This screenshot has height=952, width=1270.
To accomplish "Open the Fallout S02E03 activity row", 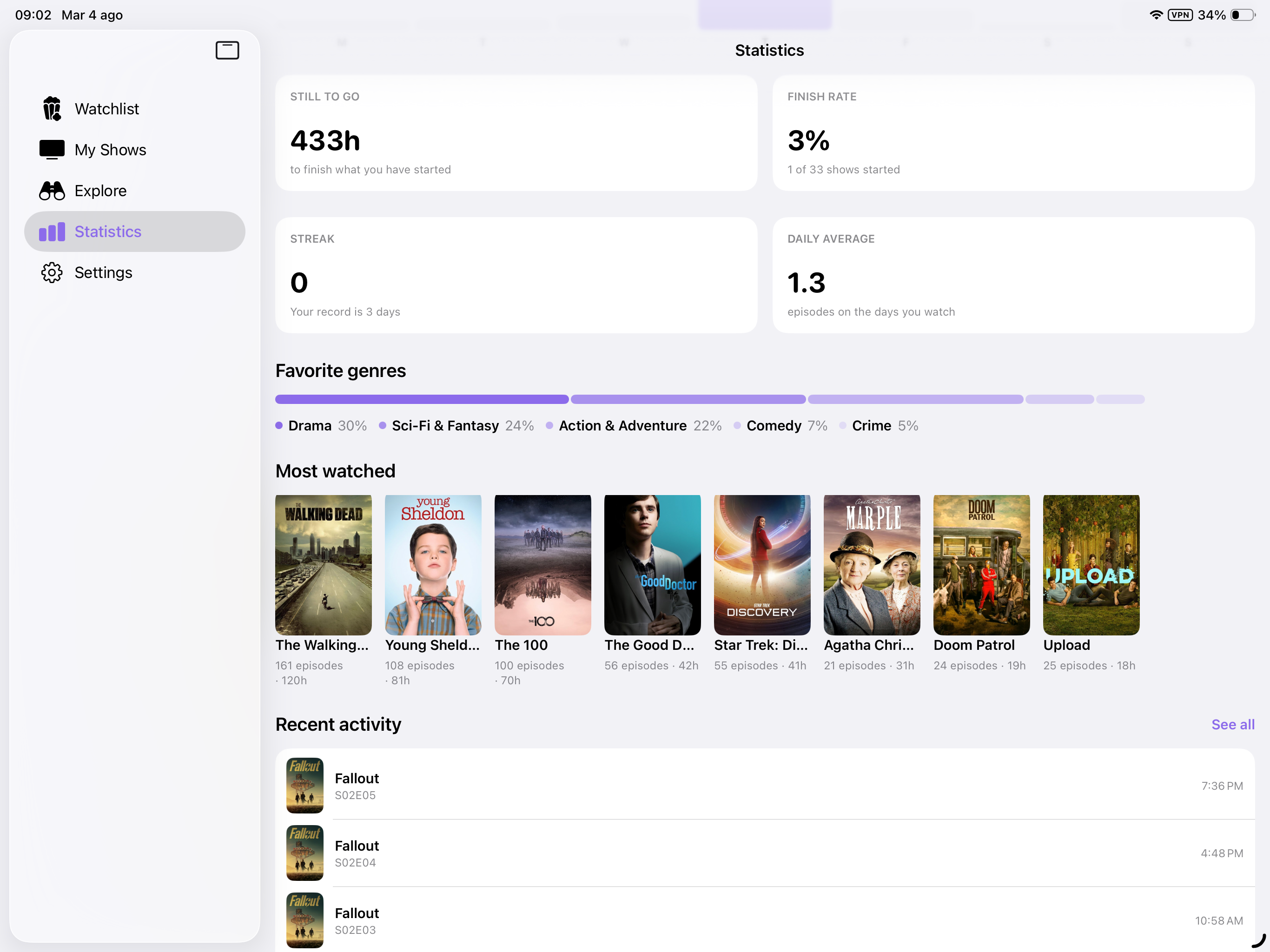I will click(765, 920).
